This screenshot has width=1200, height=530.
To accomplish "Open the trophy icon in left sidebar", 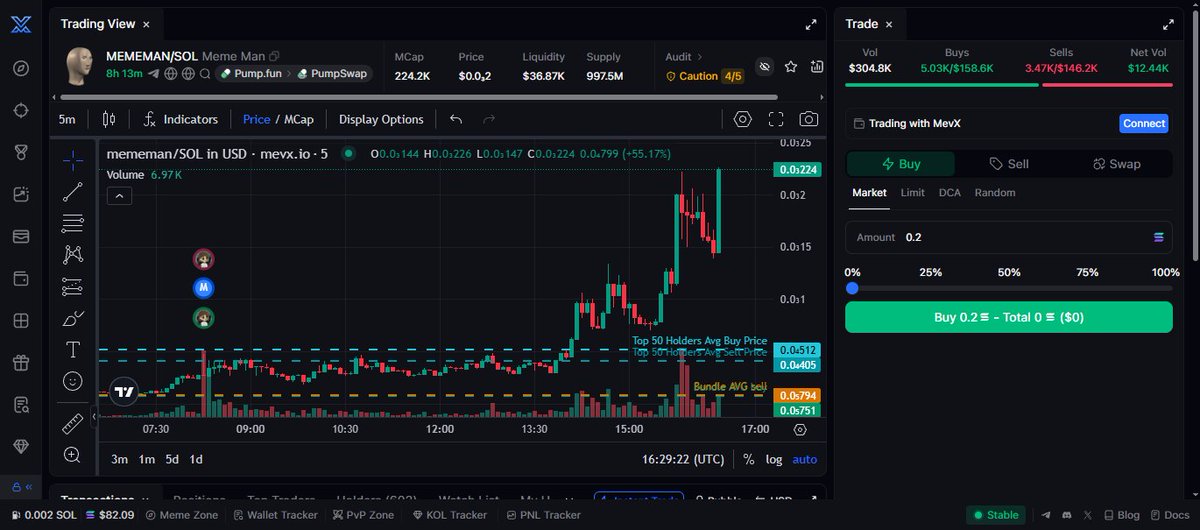I will 22,152.
